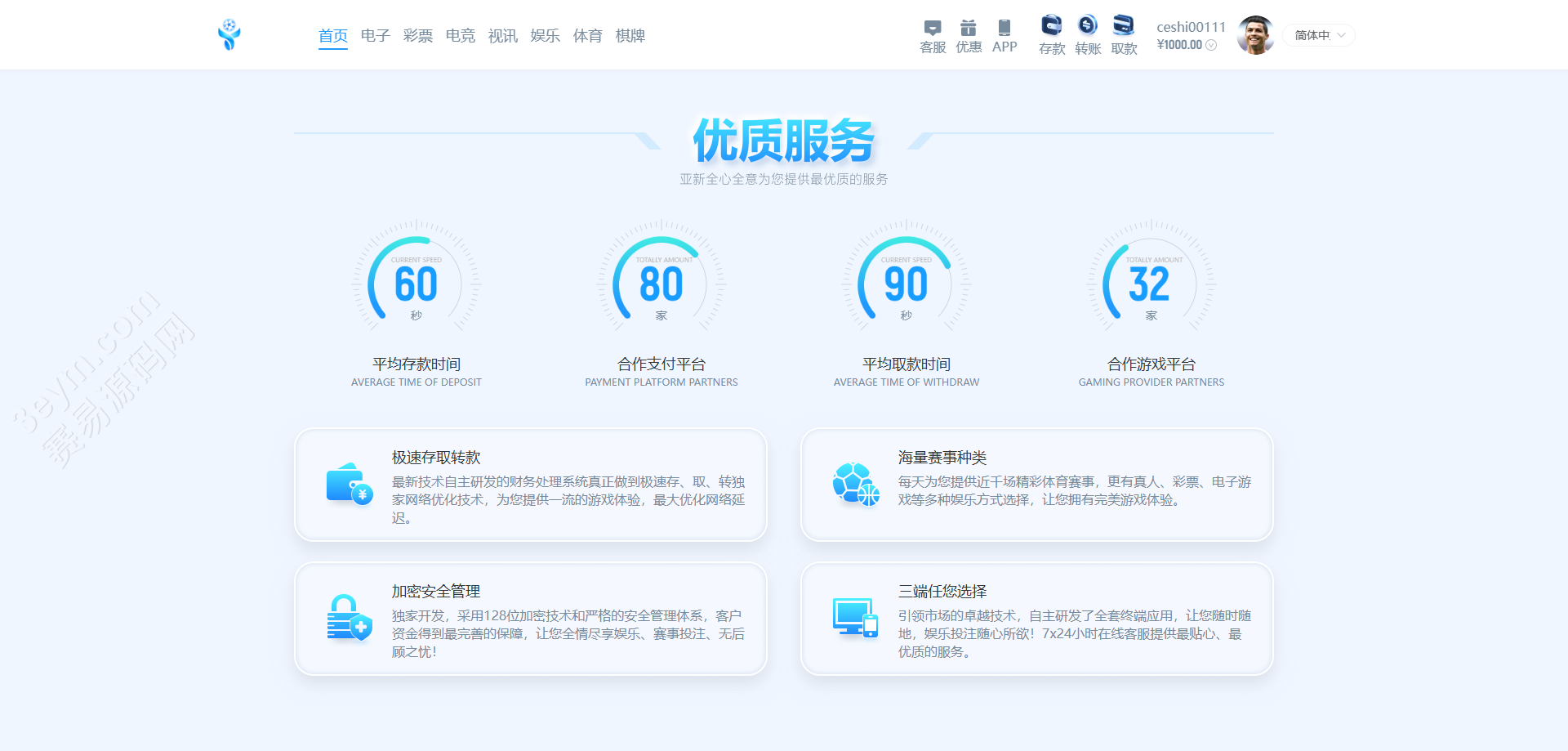Expand the balance arrow next to ¥1000.00
The image size is (1568, 751).
pos(1211,45)
